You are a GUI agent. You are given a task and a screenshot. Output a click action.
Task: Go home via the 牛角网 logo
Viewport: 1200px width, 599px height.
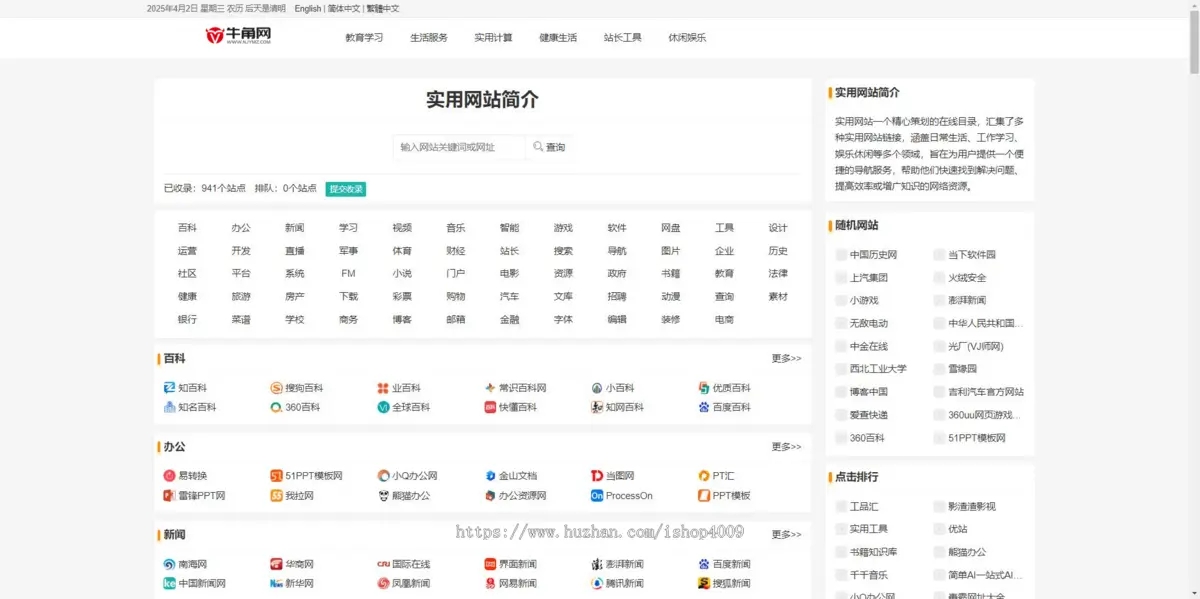click(x=238, y=36)
